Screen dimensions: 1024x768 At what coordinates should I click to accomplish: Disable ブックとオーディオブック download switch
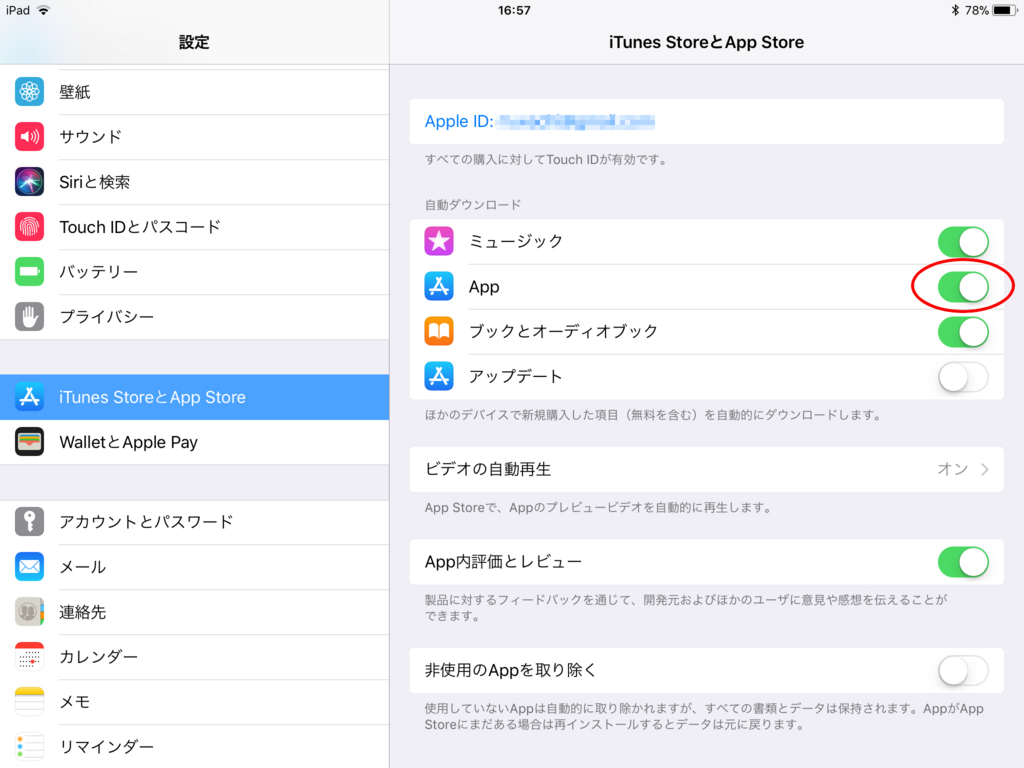(x=963, y=332)
